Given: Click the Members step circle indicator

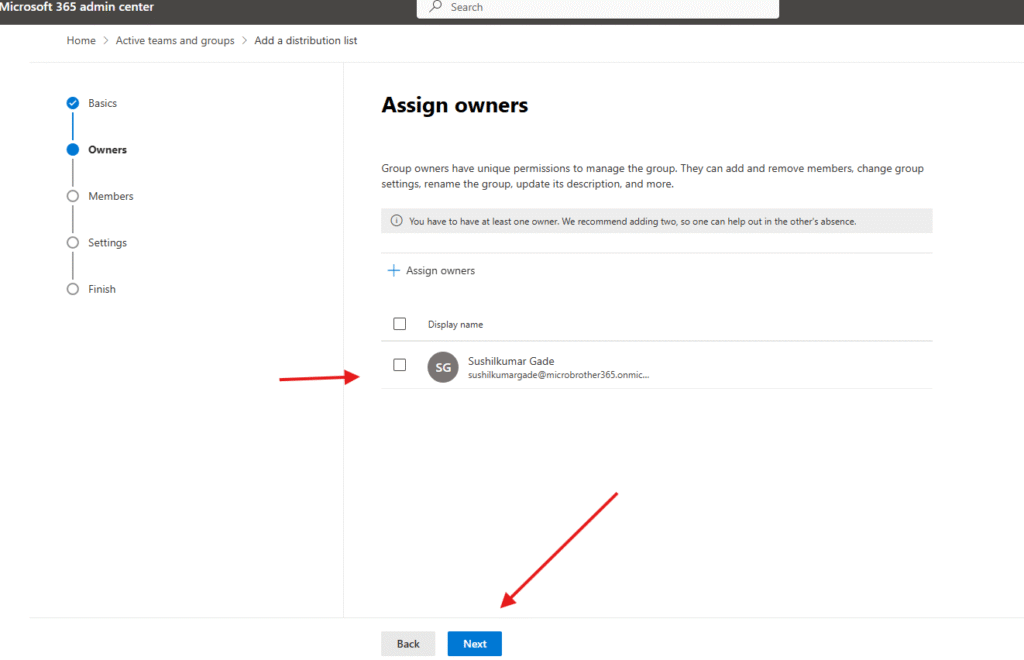Looking at the screenshot, I should (x=72, y=196).
